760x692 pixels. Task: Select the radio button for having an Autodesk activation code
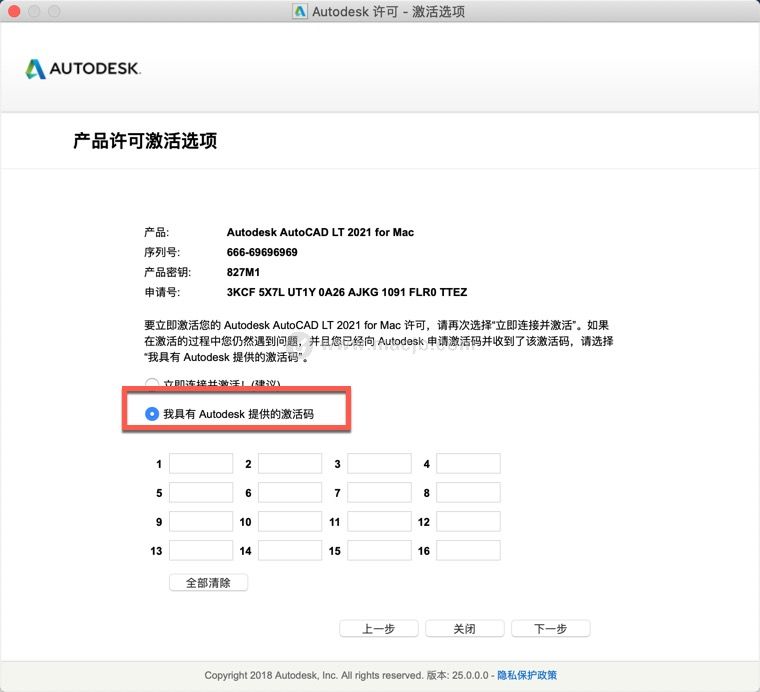152,414
